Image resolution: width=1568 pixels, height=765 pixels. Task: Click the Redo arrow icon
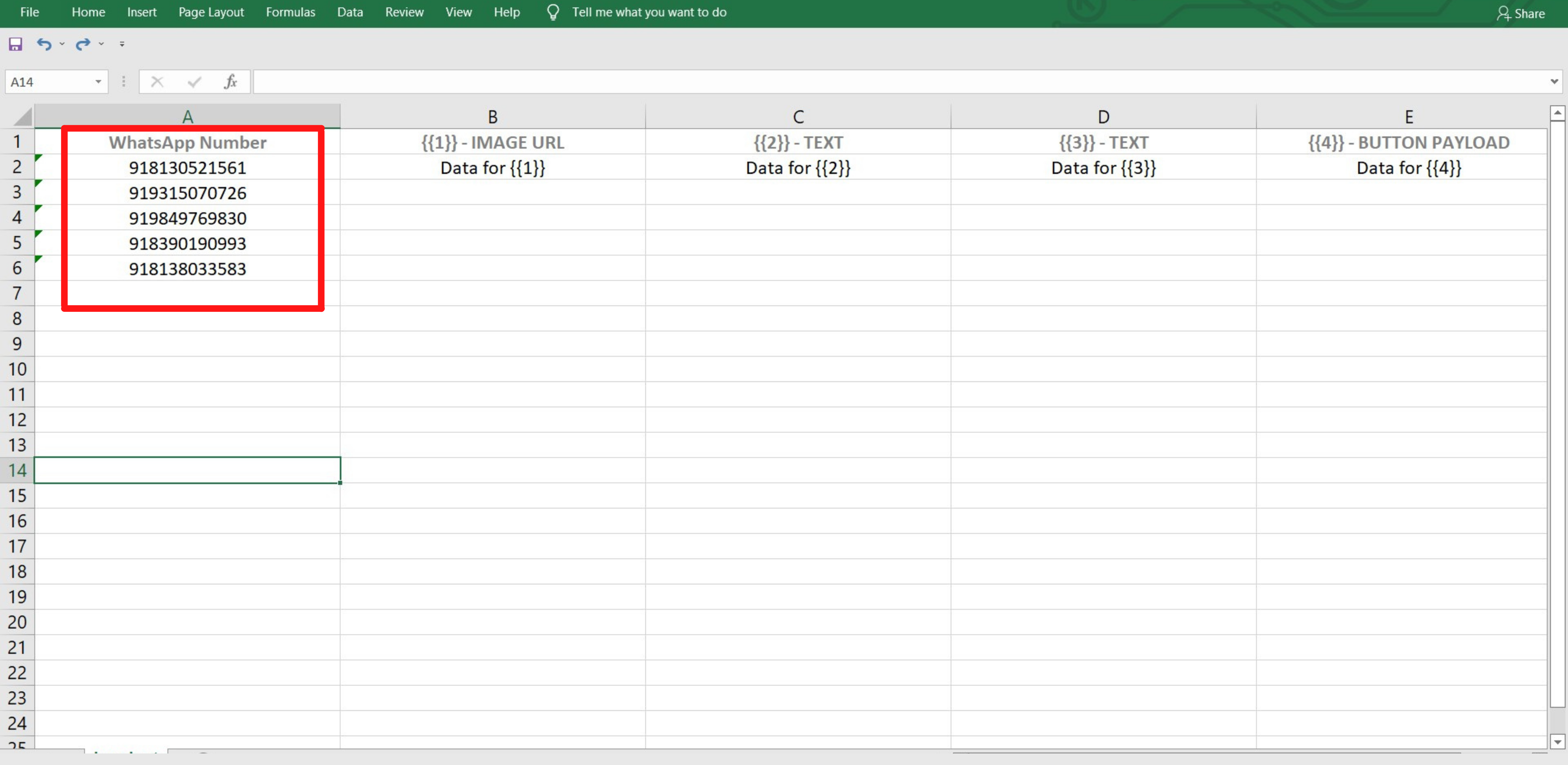coord(83,44)
